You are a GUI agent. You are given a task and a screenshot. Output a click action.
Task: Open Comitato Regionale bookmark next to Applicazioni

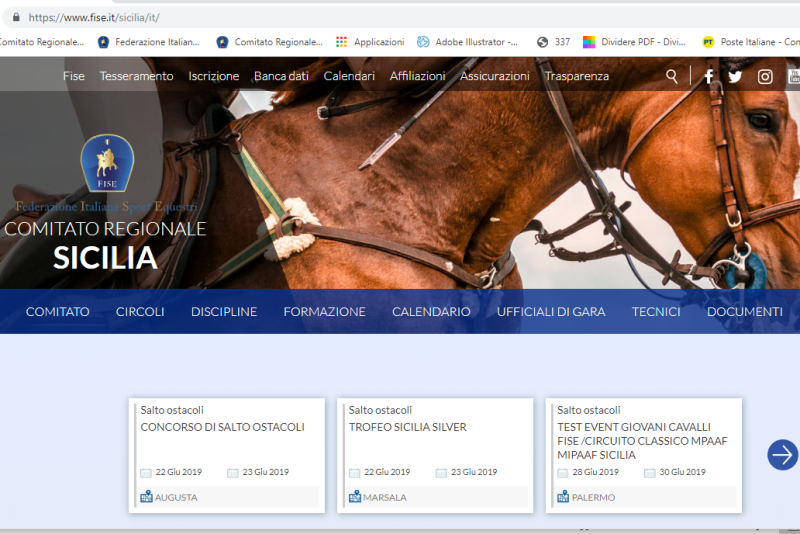pyautogui.click(x=269, y=42)
